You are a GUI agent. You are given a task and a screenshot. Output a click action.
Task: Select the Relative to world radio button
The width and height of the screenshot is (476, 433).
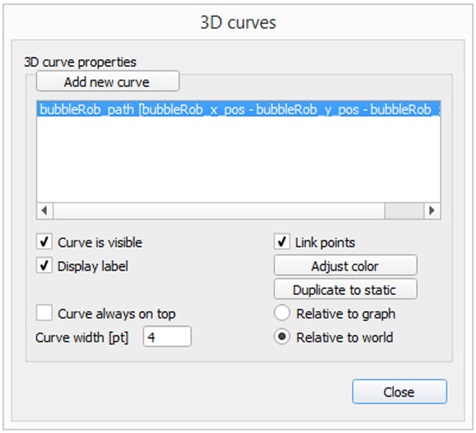point(282,337)
